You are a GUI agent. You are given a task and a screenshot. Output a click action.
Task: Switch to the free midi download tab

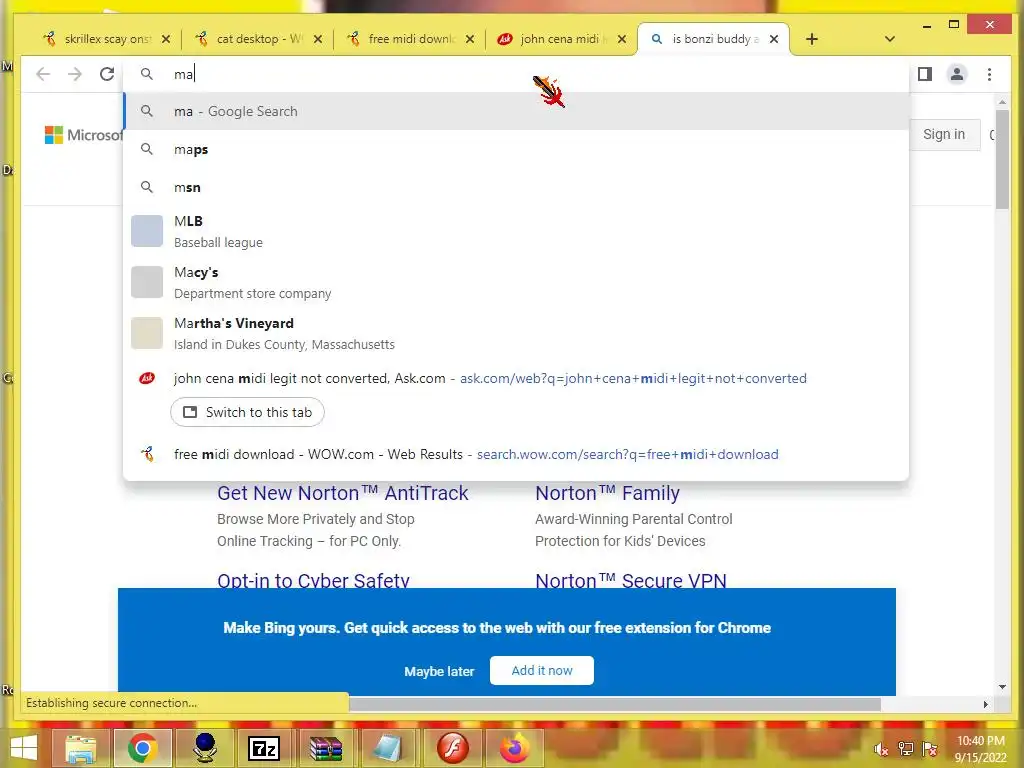click(x=410, y=39)
